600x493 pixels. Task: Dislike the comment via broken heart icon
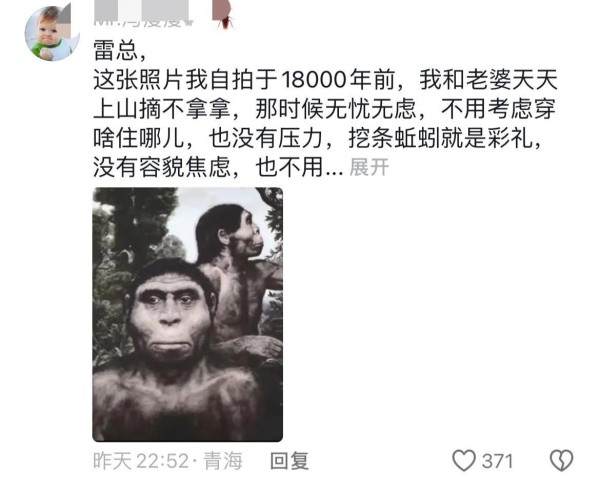point(561,460)
